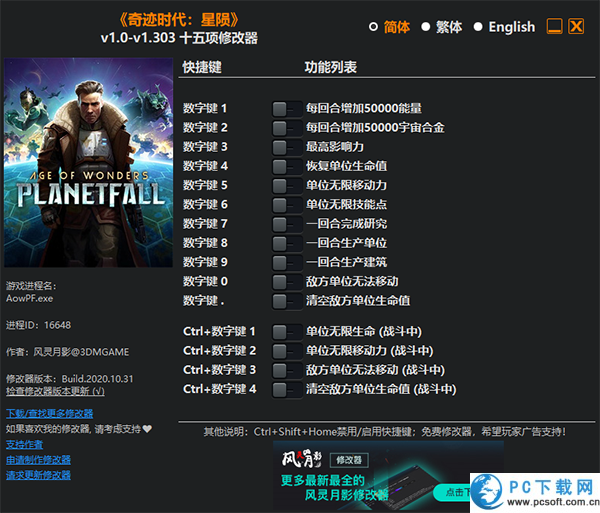Click the 支持作者 link
The height and width of the screenshot is (513, 600).
(x=24, y=445)
